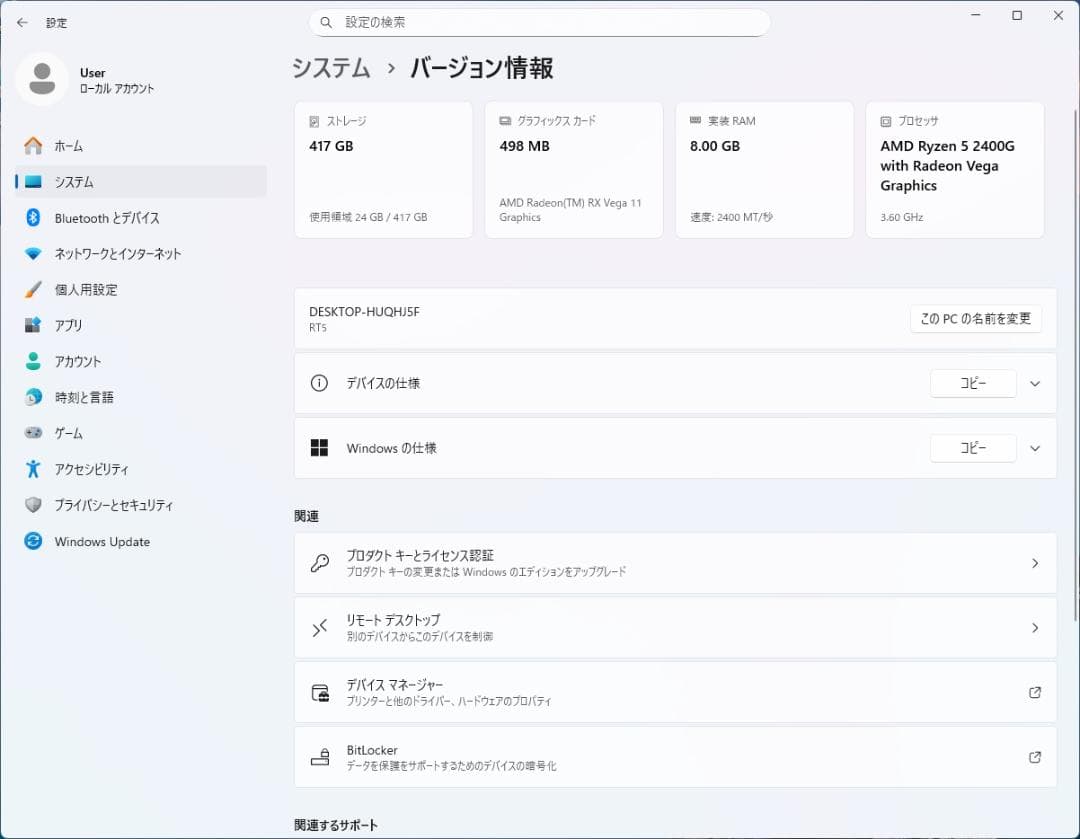This screenshot has height=839, width=1080.
Task: Click the ストレージ card disk icon
Action: point(314,121)
